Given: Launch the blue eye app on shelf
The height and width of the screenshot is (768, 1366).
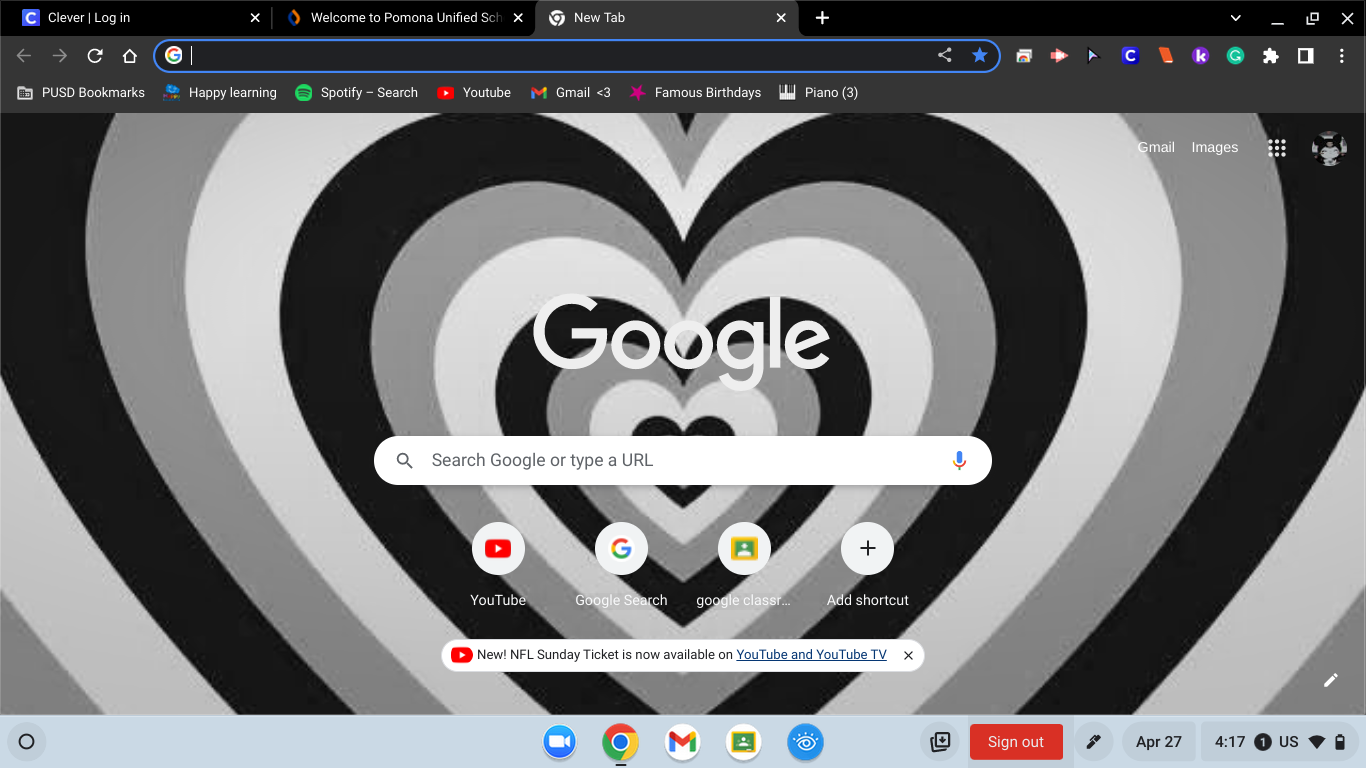Looking at the screenshot, I should click(x=805, y=742).
